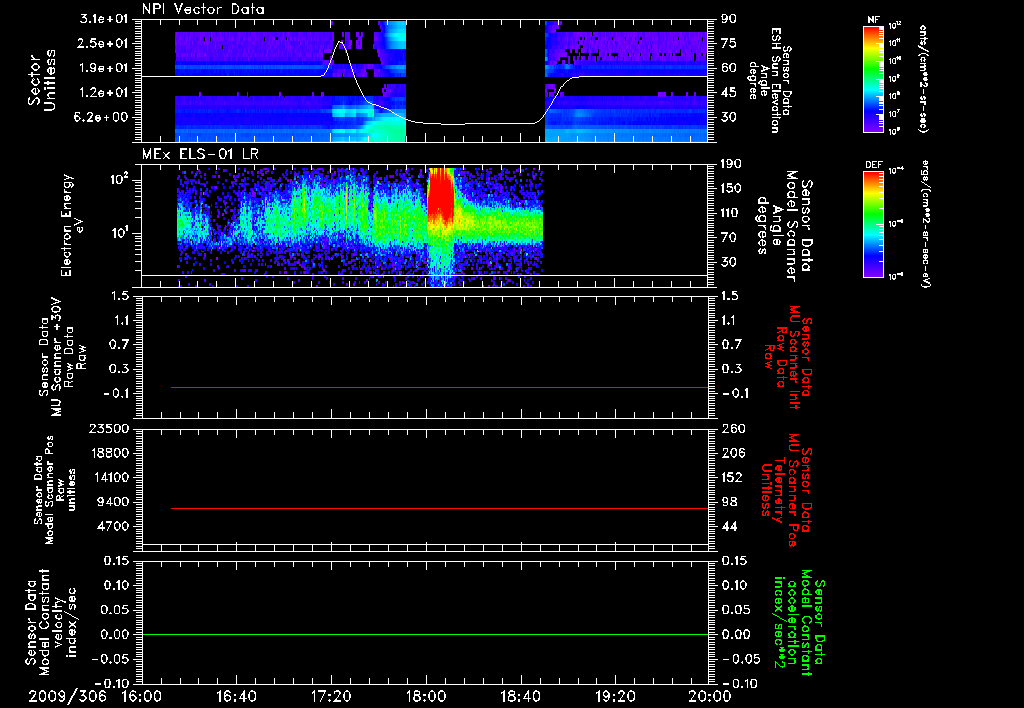Image resolution: width=1024 pixels, height=708 pixels.
Task: Click the 75 degree elevation tick label
Action: pyautogui.click(x=728, y=43)
